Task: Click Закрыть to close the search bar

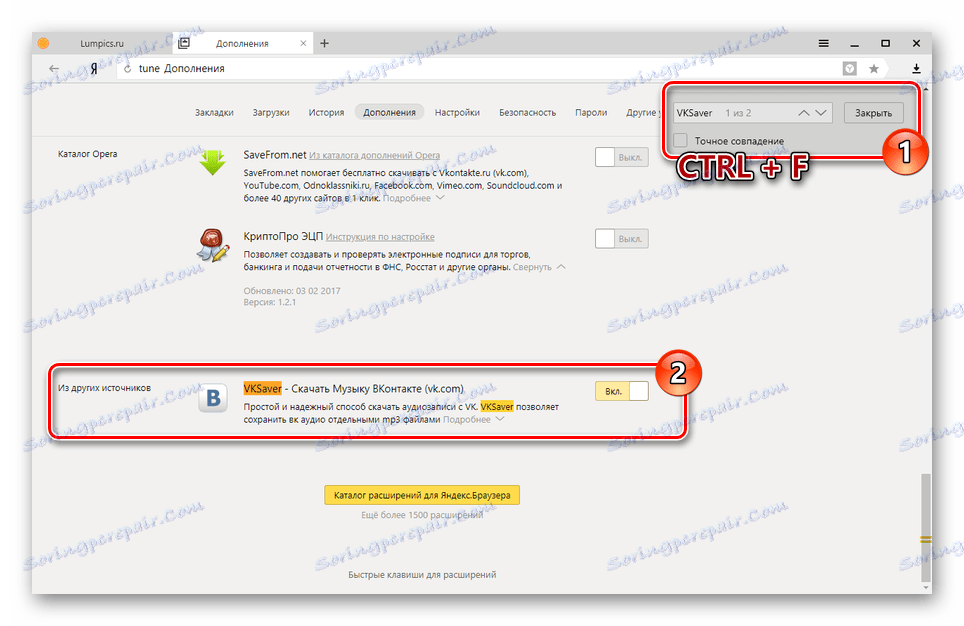Action: coord(873,113)
